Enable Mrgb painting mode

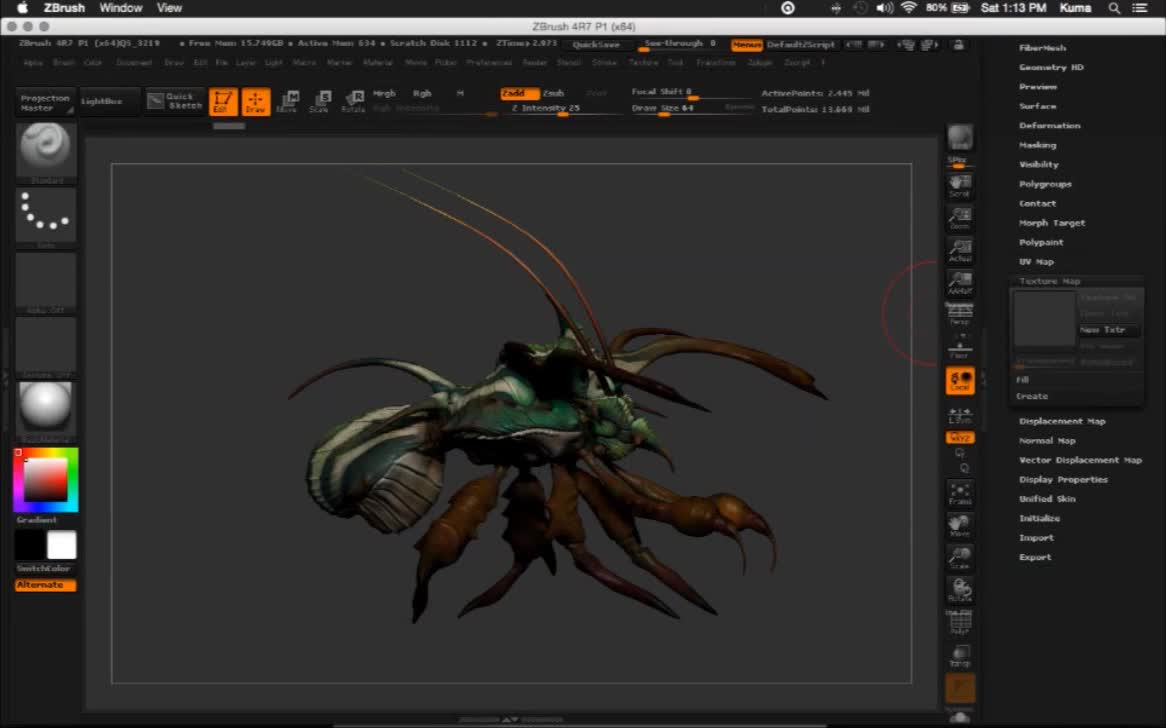pos(384,94)
